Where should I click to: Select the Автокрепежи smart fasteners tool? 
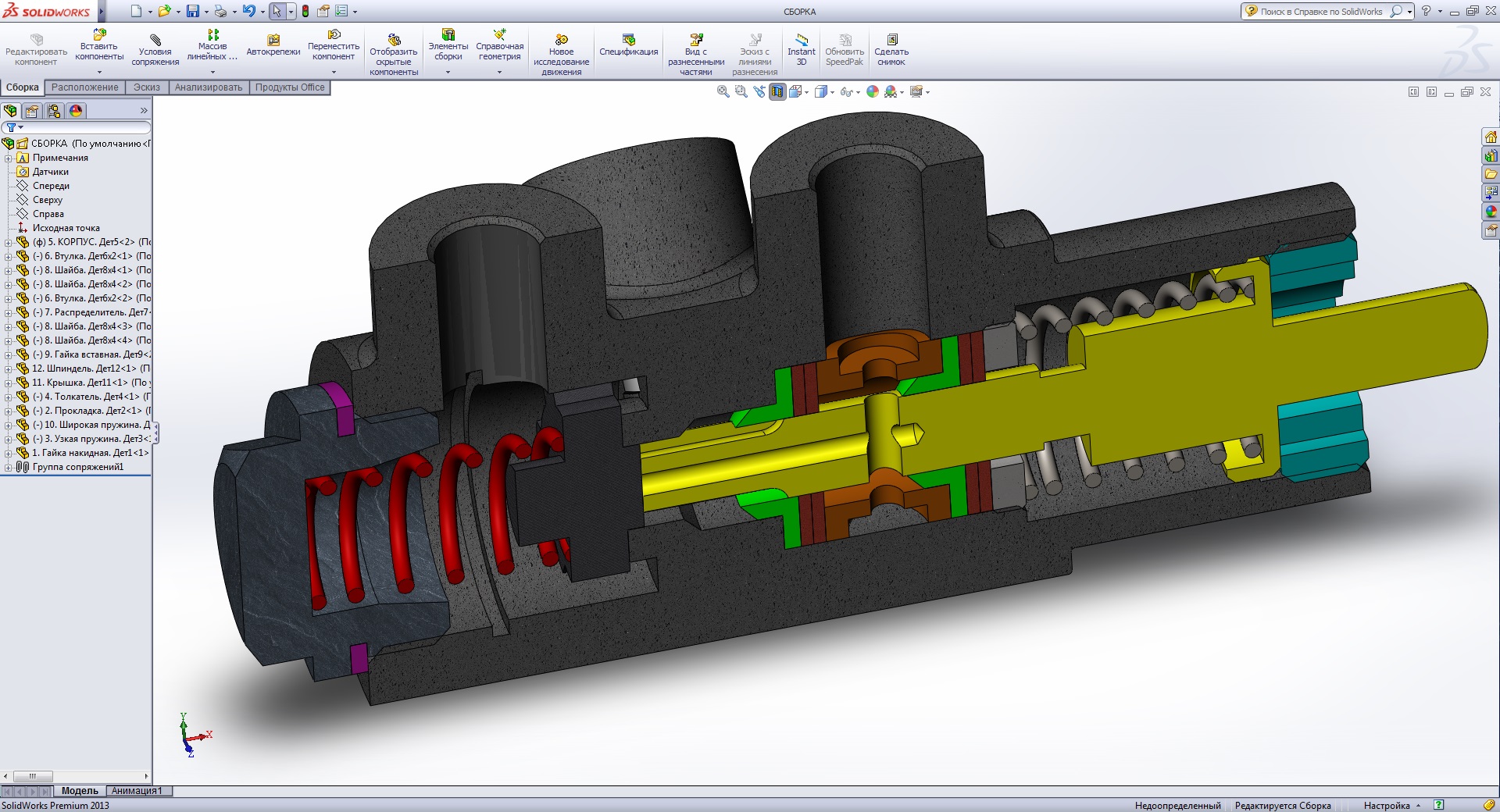coord(273,46)
